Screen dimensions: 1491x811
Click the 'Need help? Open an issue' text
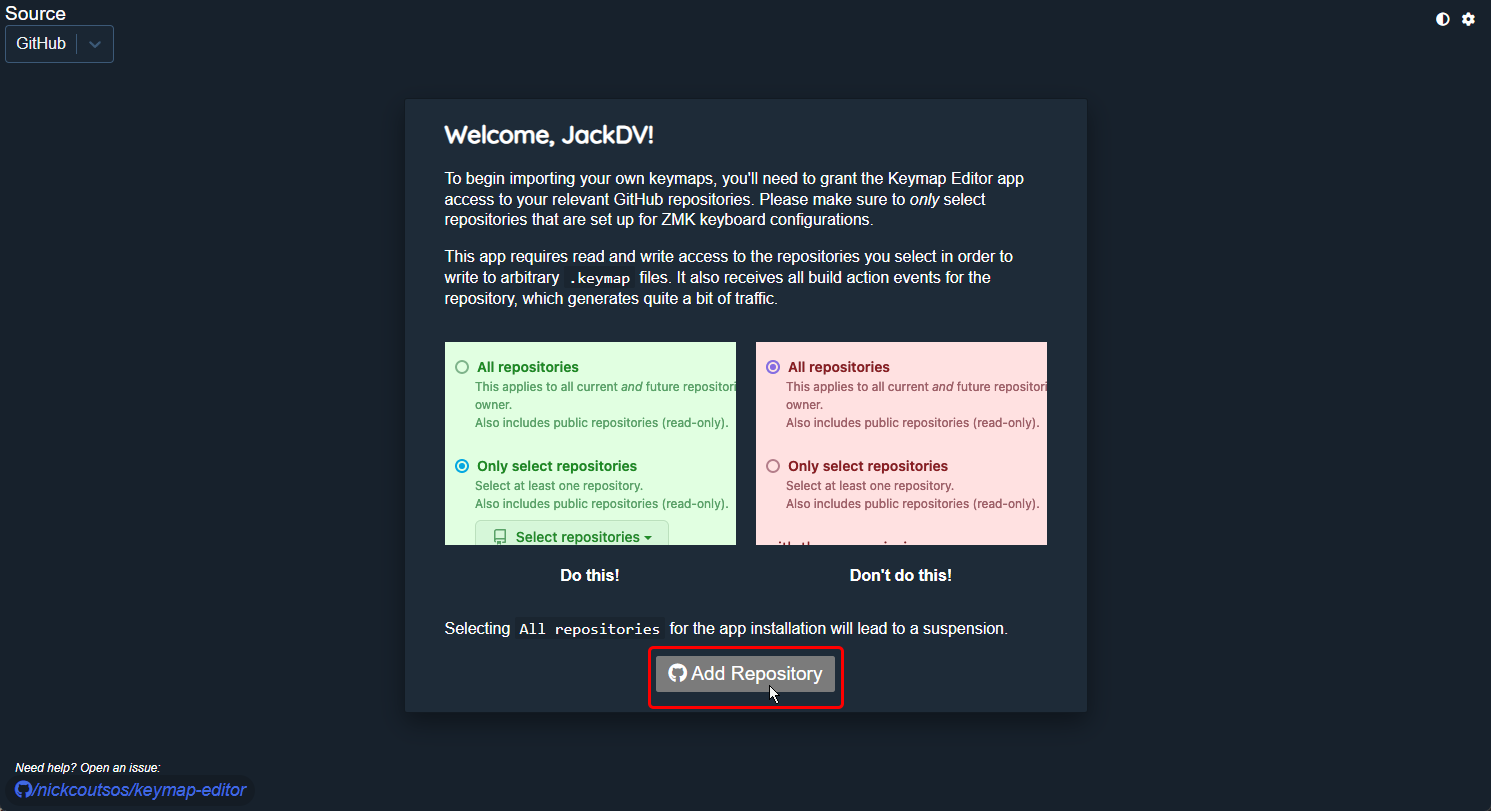click(88, 767)
